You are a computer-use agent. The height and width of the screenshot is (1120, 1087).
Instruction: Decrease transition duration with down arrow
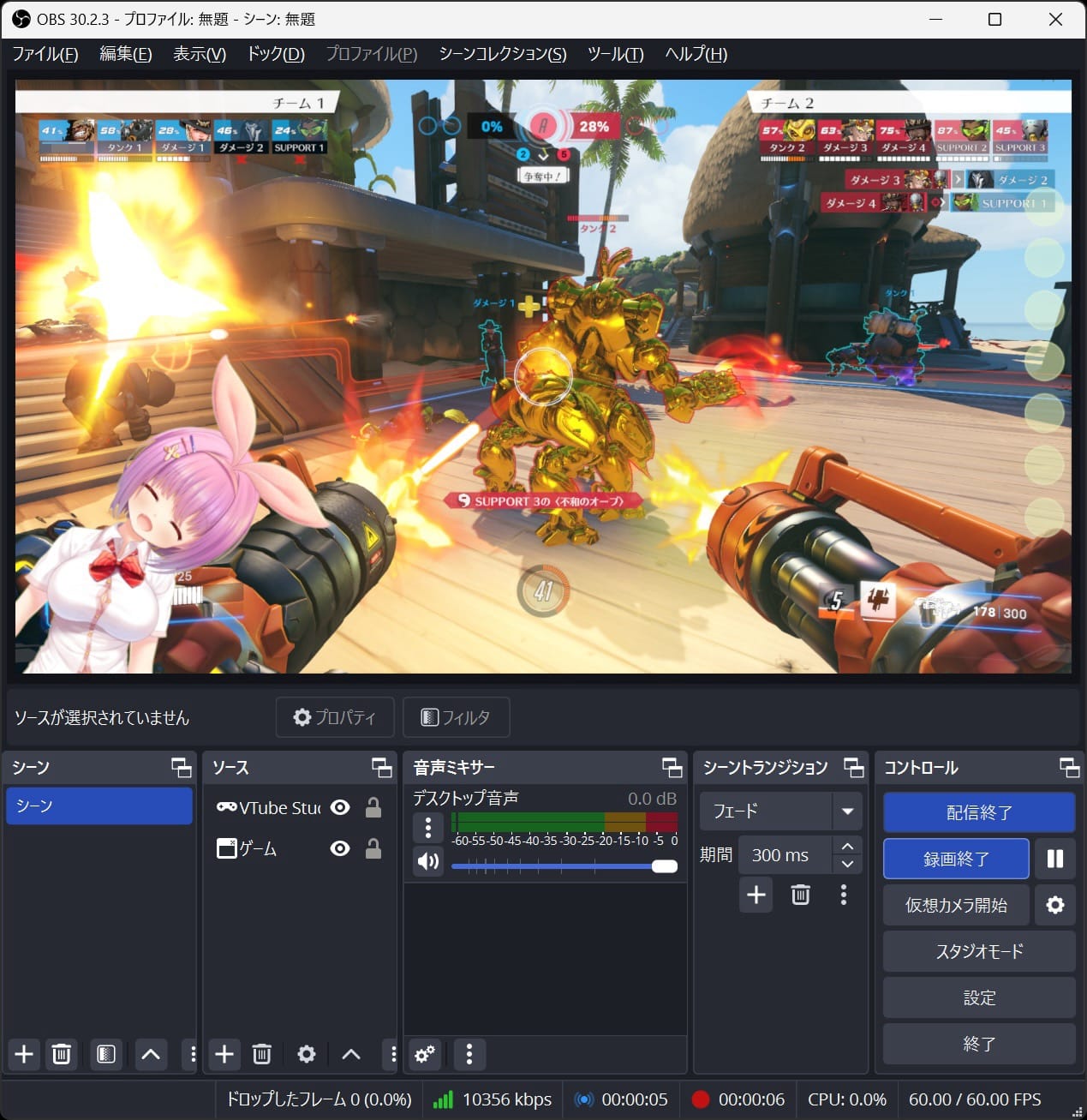847,865
